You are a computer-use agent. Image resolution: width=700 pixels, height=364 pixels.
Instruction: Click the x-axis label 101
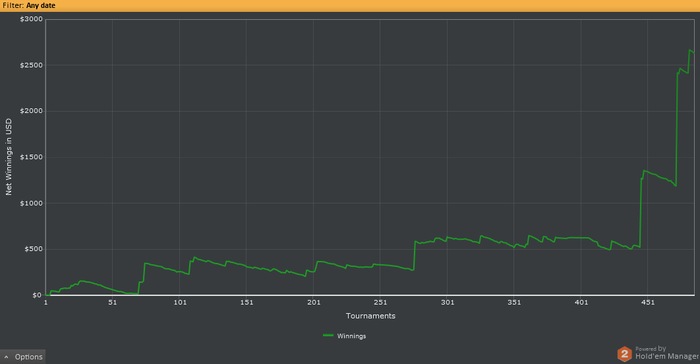pyautogui.click(x=179, y=302)
